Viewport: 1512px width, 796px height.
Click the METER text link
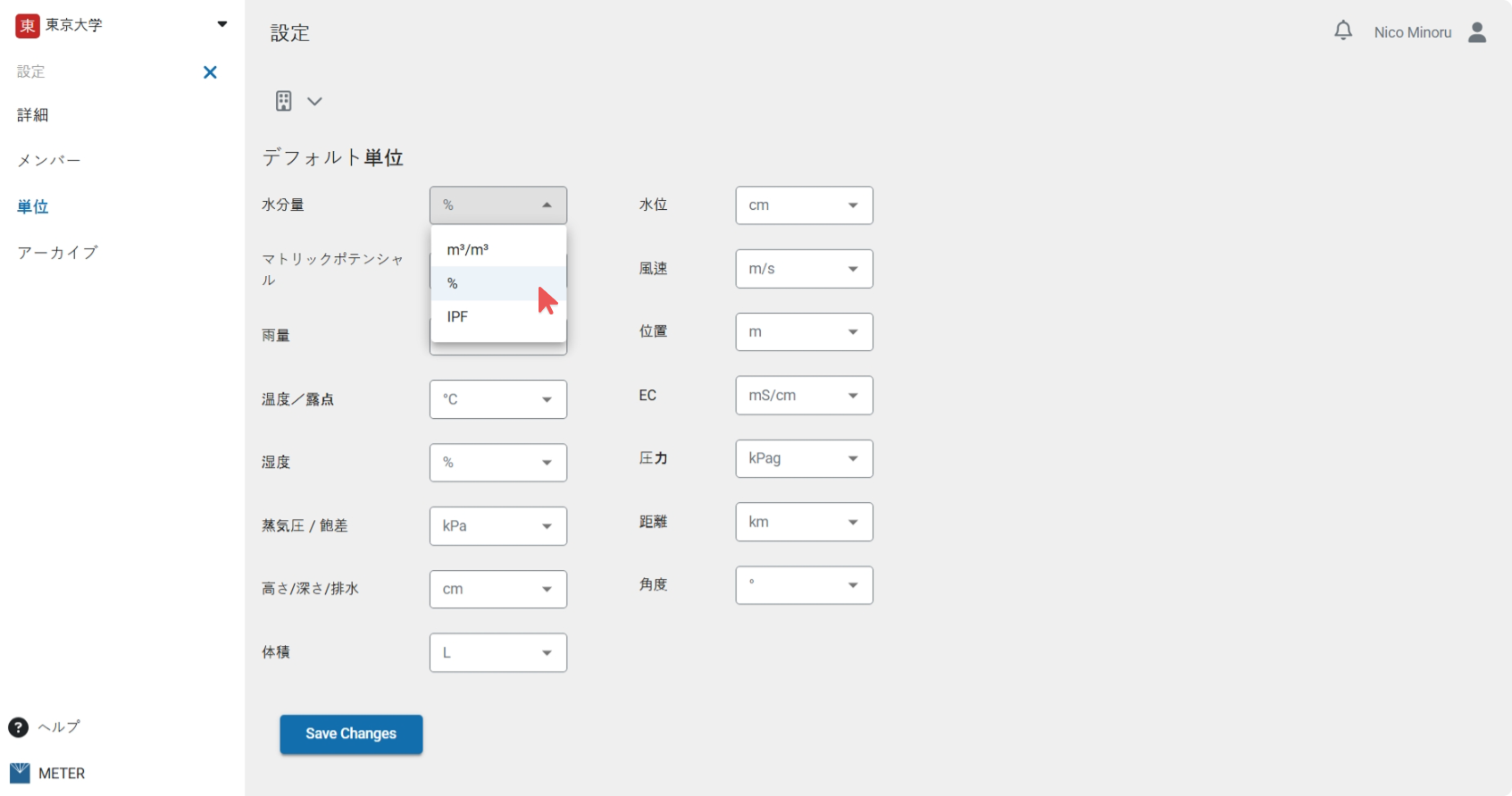pyautogui.click(x=62, y=774)
